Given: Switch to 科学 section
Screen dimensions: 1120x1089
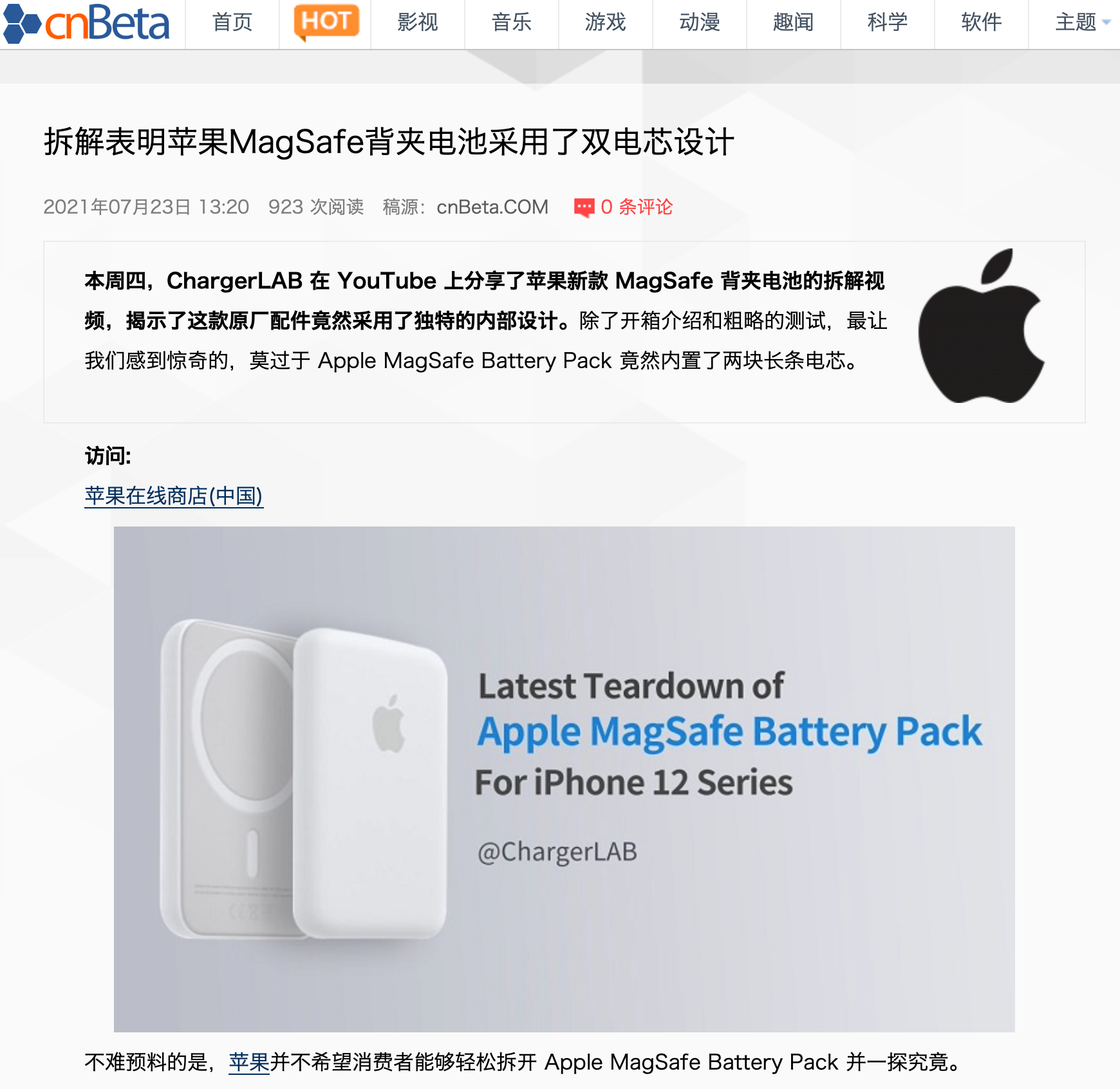Looking at the screenshot, I should tap(888, 23).
